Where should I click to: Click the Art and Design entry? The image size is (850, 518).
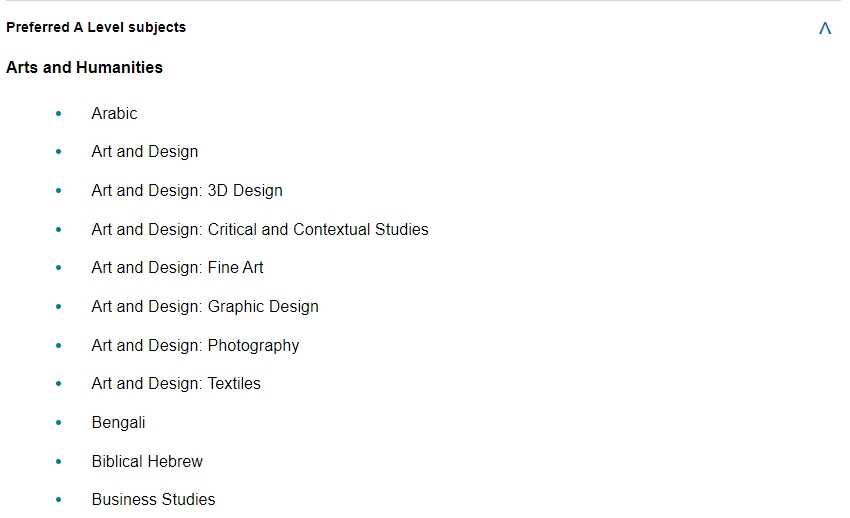point(145,152)
